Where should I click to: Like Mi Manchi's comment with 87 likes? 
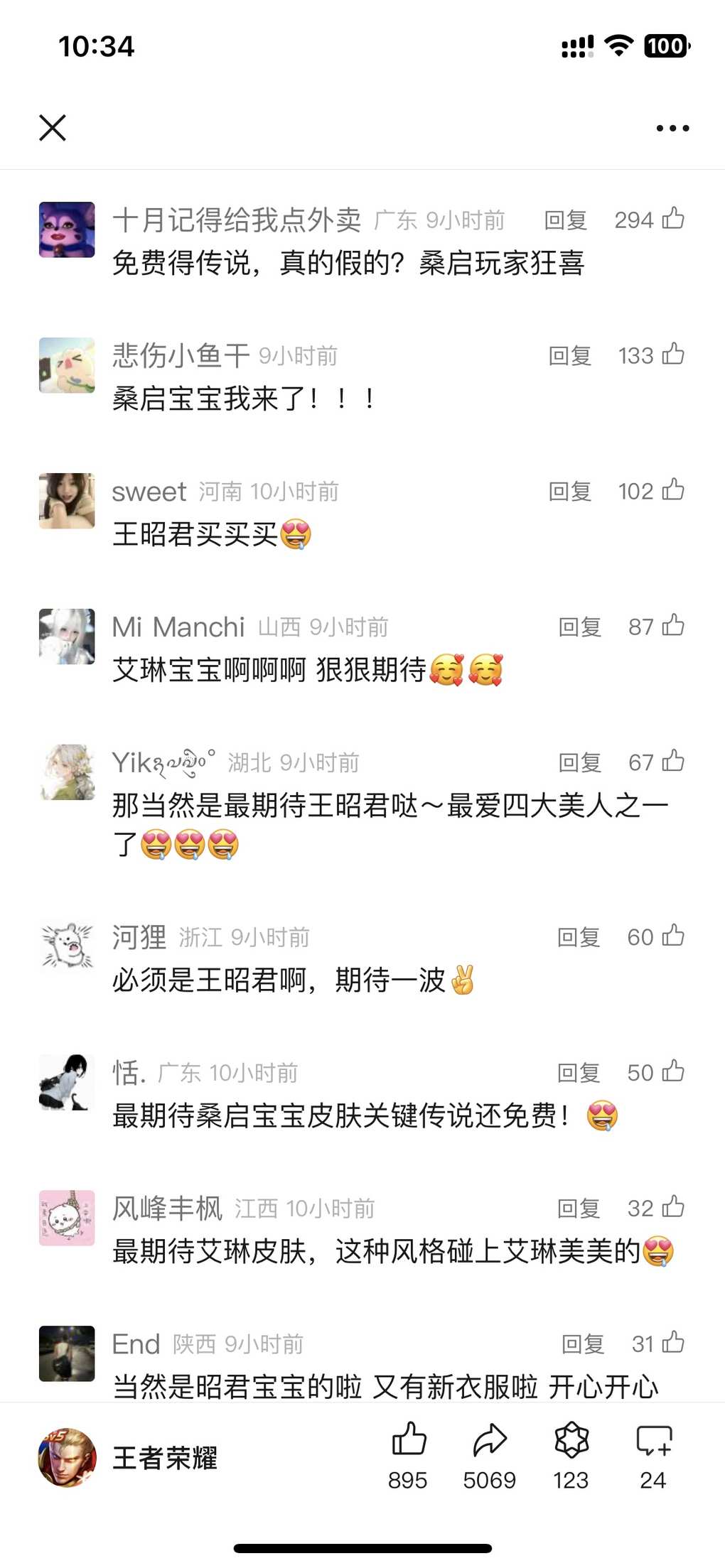673,625
